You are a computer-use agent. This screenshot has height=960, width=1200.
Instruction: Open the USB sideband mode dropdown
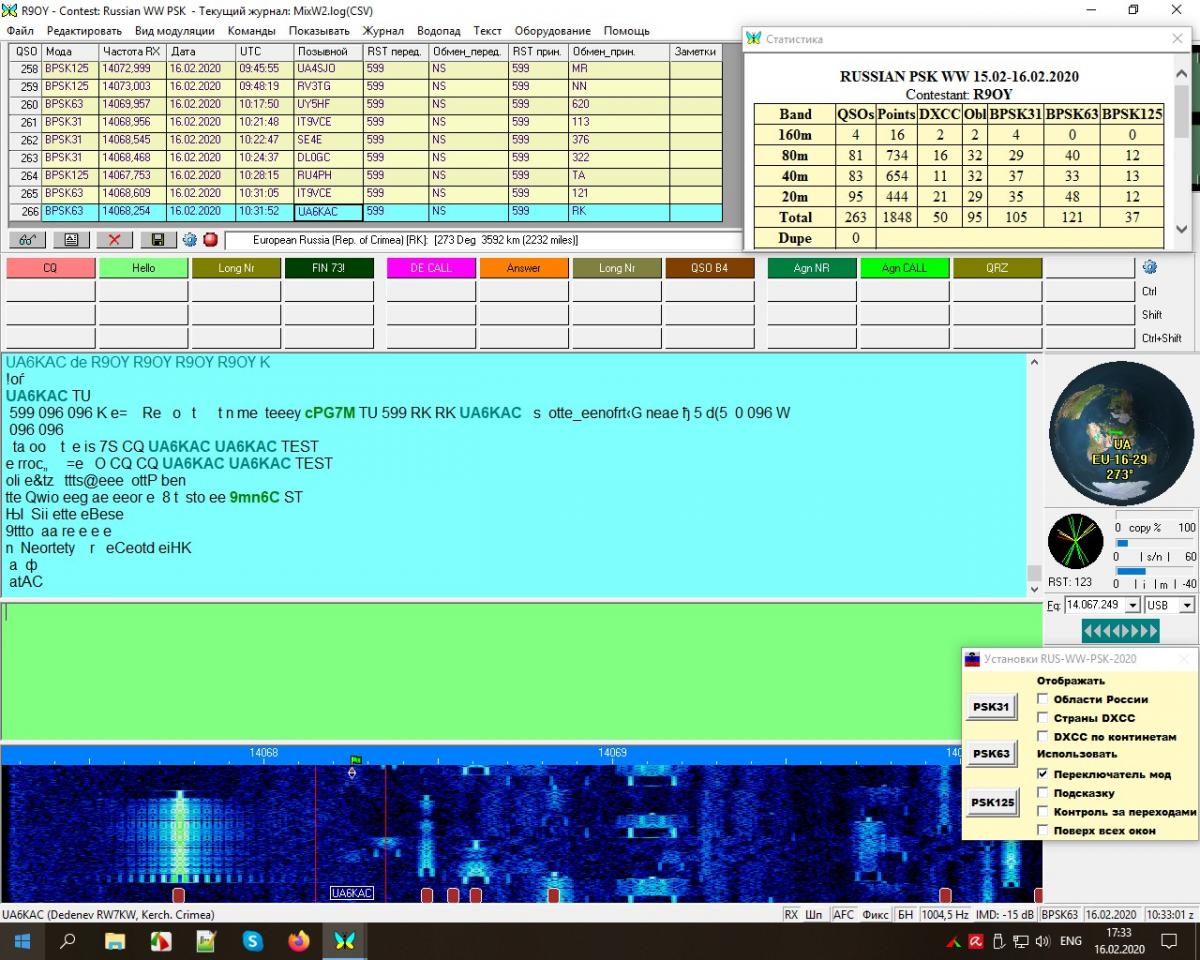pyautogui.click(x=1186, y=605)
